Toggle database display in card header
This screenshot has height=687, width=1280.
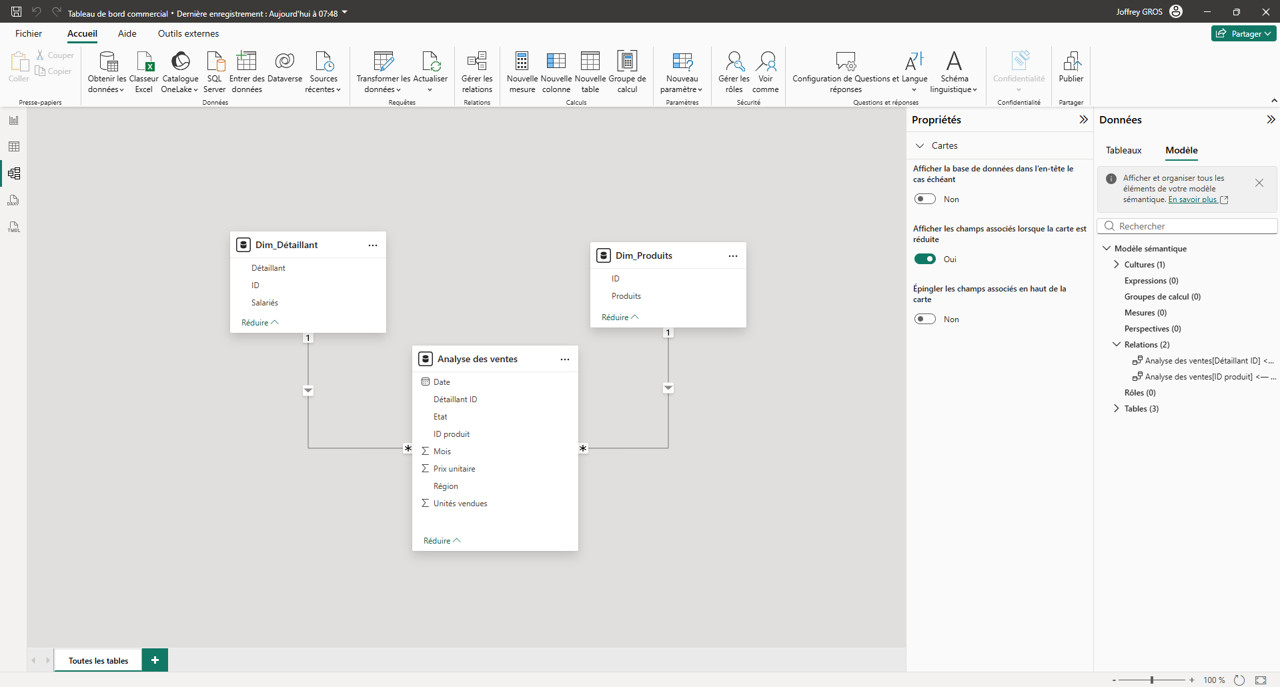[925, 199]
